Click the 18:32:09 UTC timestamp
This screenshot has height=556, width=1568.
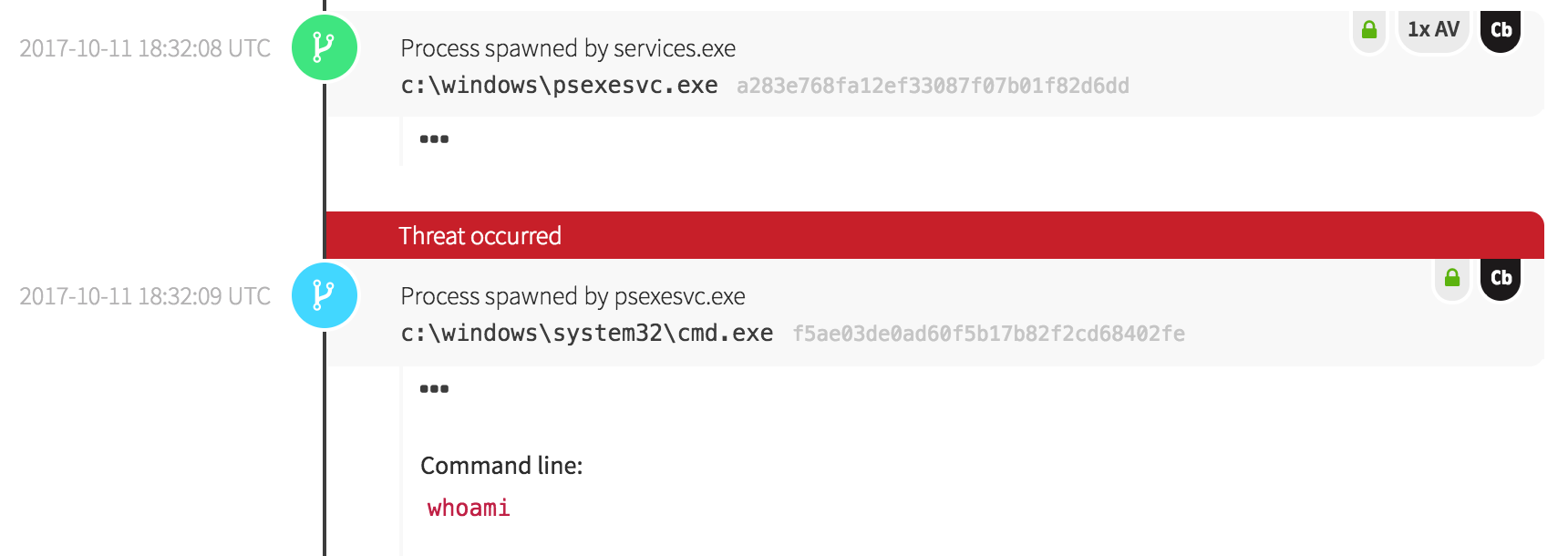[x=145, y=296]
